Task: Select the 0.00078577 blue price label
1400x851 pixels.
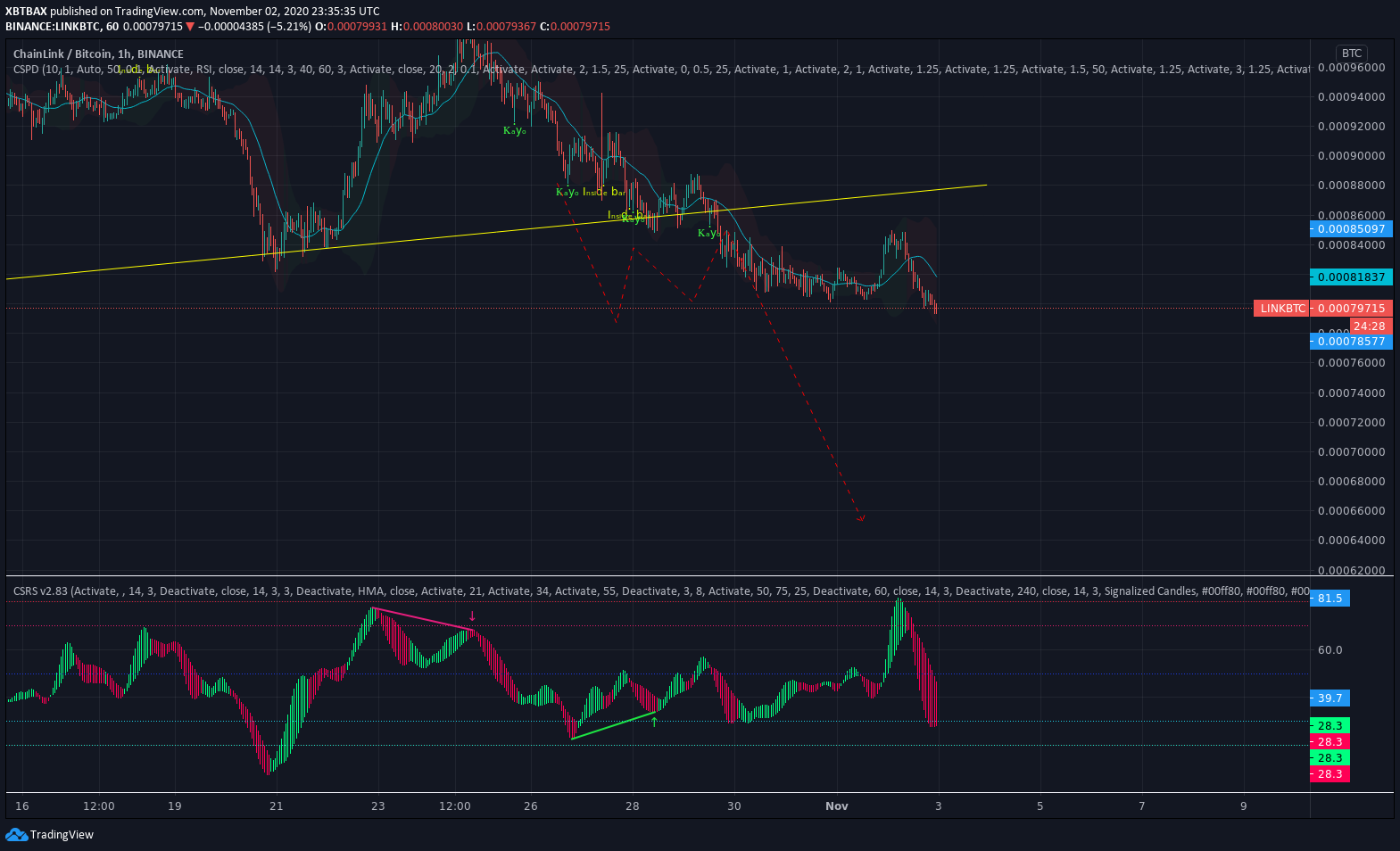Action: coord(1351,342)
